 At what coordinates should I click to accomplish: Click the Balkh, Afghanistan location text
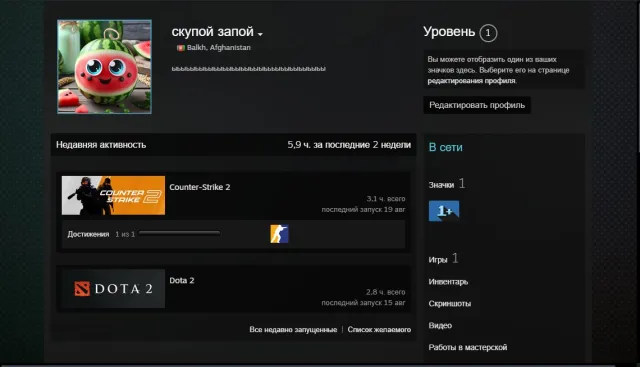(x=219, y=47)
